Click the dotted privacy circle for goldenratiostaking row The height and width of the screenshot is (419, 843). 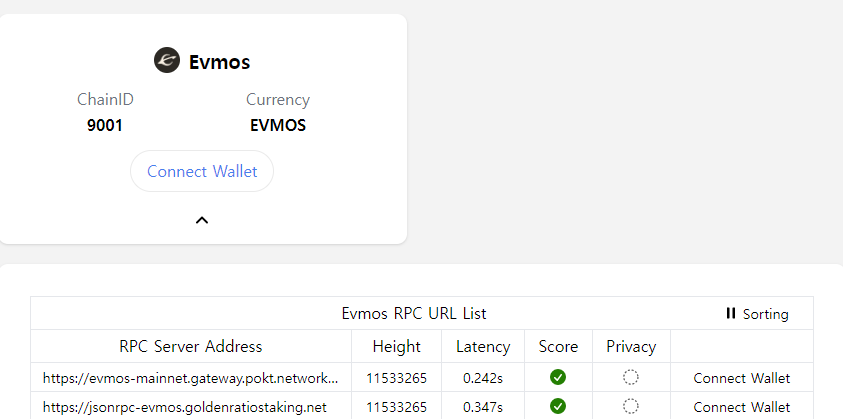tap(631, 406)
